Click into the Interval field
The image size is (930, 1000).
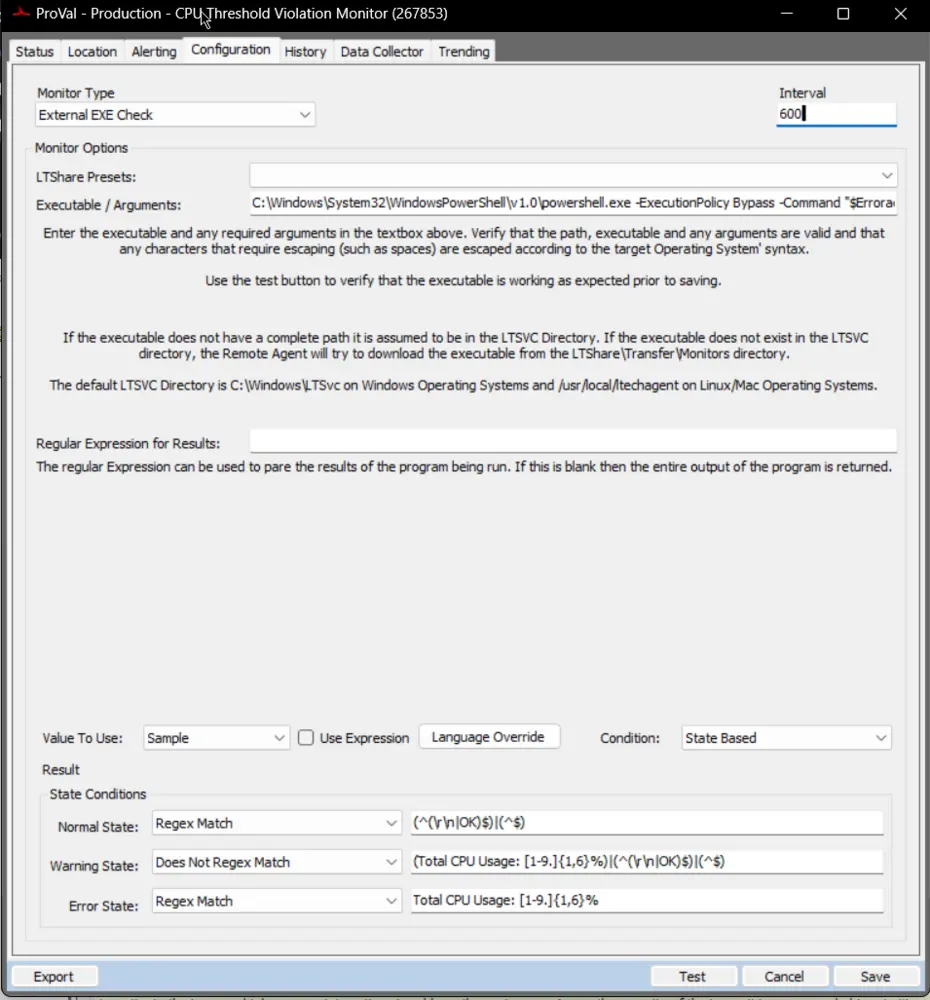836,114
